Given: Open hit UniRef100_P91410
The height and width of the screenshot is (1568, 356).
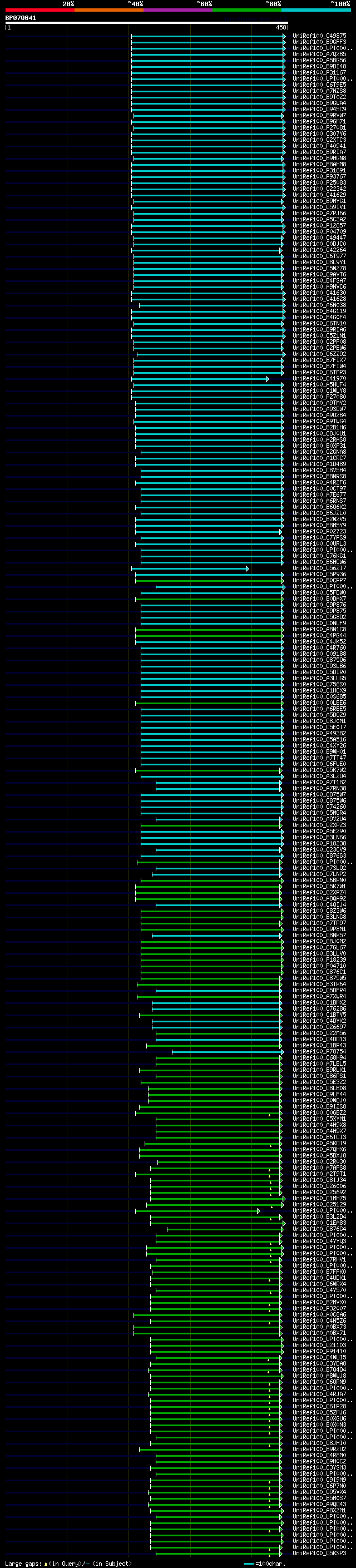Looking at the screenshot, I should pos(319,1351).
